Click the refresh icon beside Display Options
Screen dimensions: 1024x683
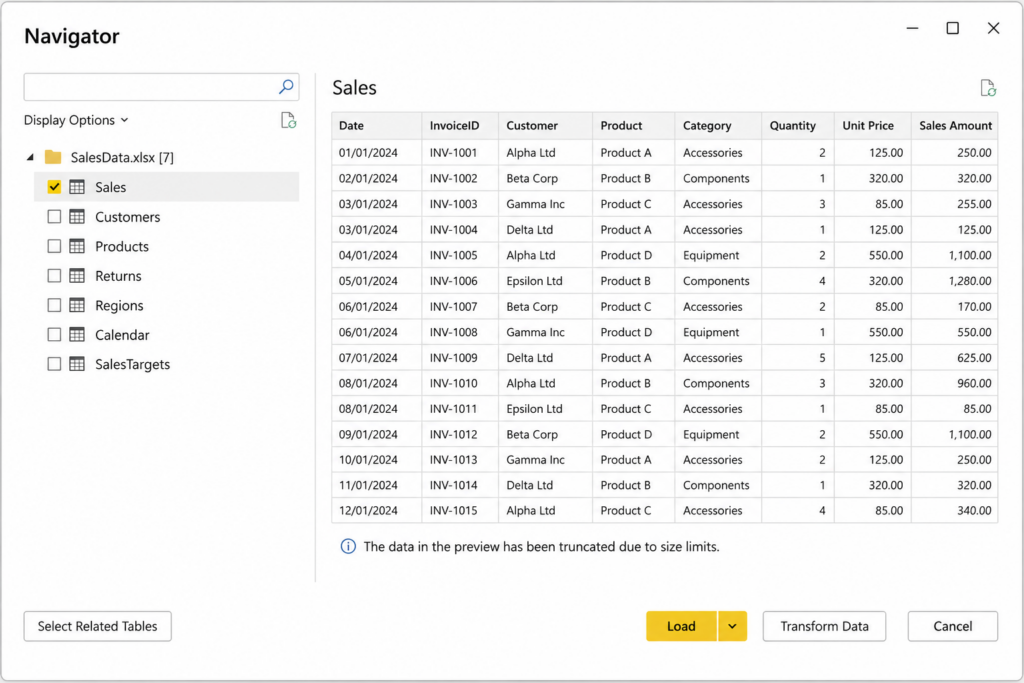289,120
